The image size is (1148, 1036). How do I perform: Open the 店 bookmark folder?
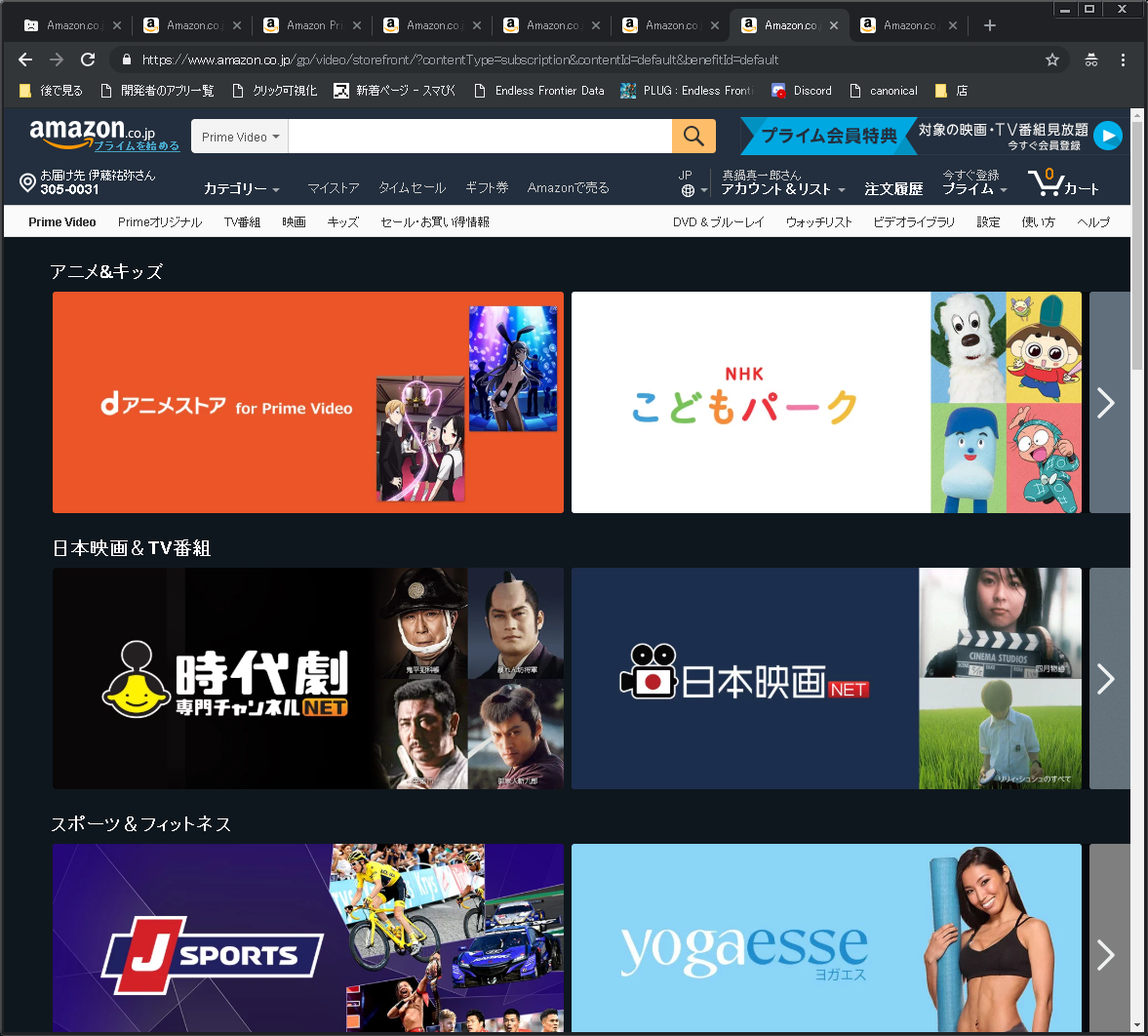[x=952, y=91]
